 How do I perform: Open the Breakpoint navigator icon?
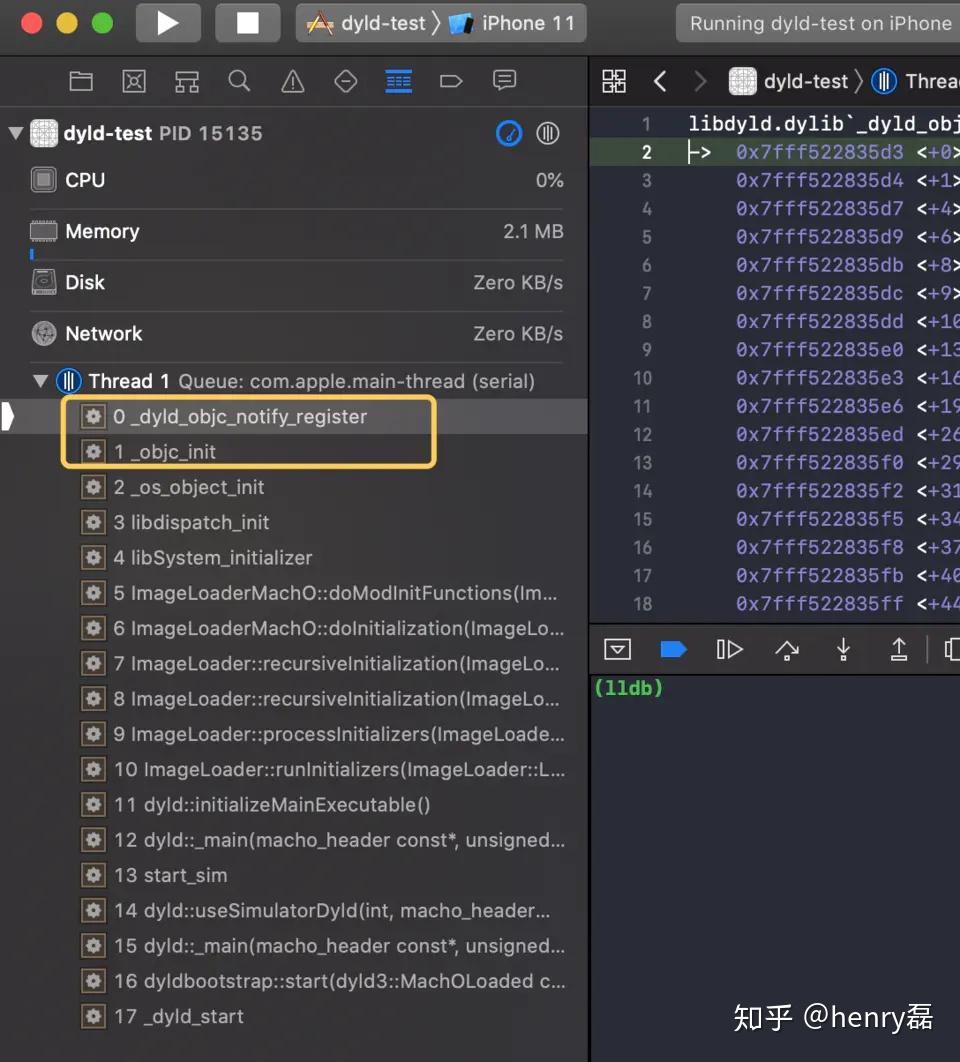(x=451, y=81)
